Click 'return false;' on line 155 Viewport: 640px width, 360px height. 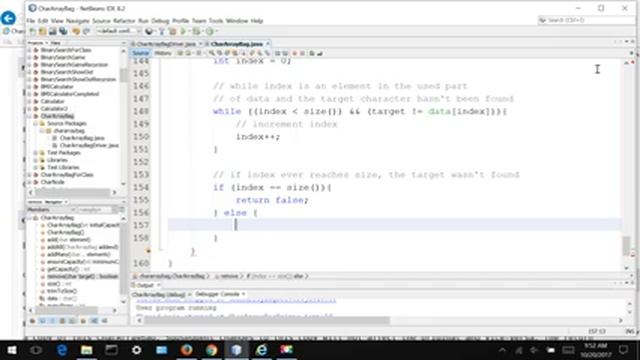[x=272, y=200]
